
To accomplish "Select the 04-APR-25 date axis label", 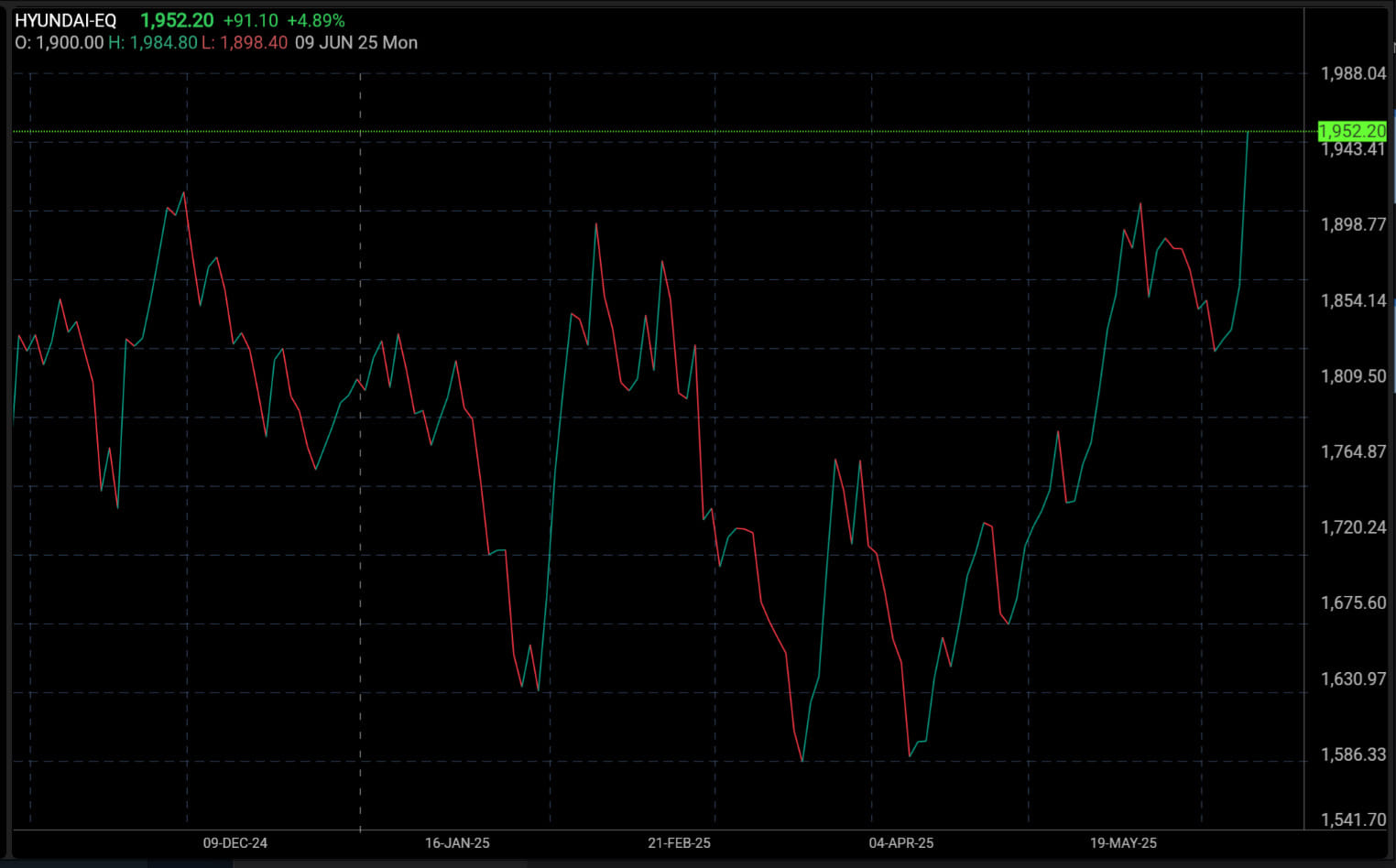I will click(x=901, y=842).
